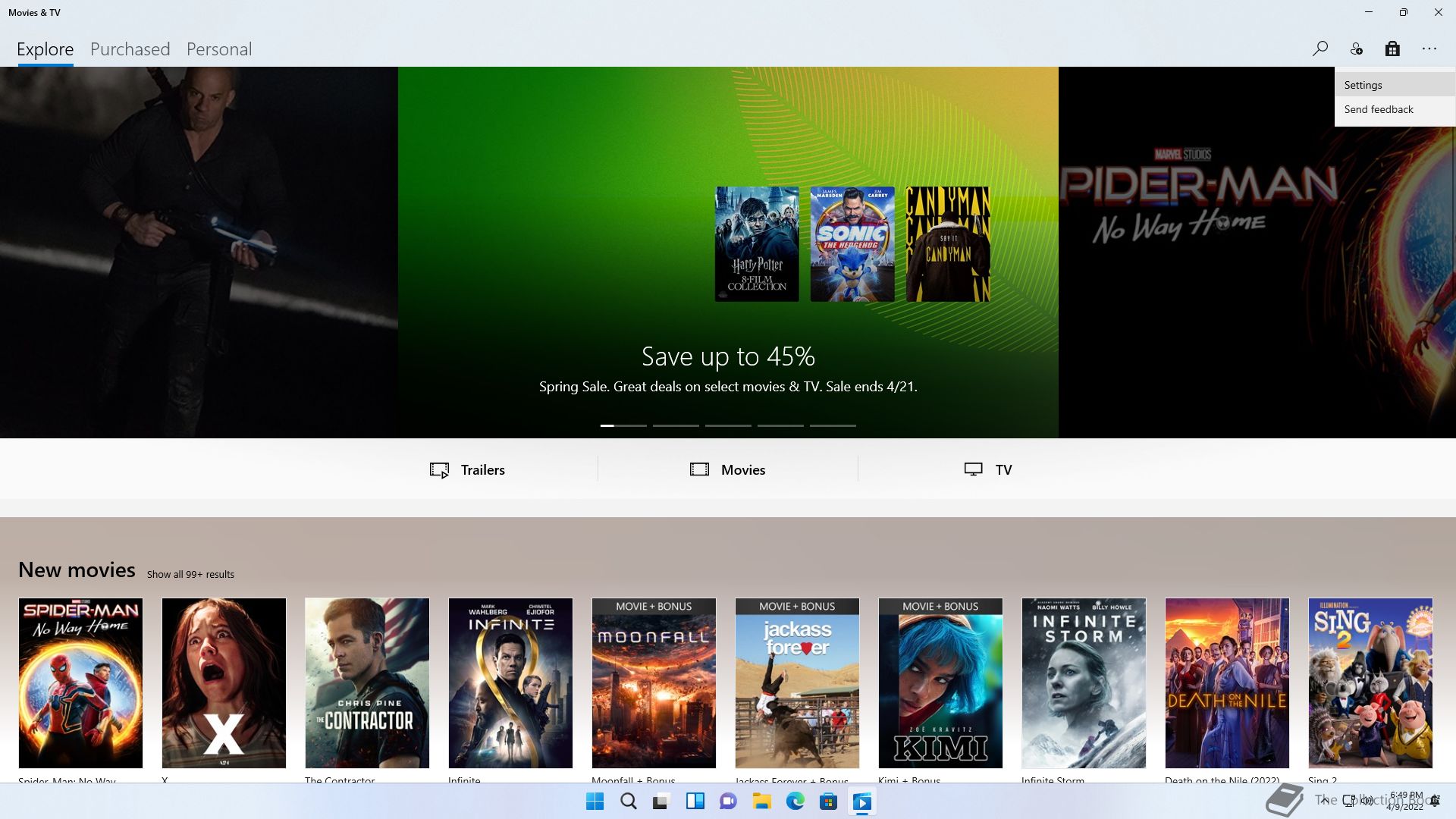Open Moonfall + Bonus poster
1456x819 pixels.
coord(654,683)
